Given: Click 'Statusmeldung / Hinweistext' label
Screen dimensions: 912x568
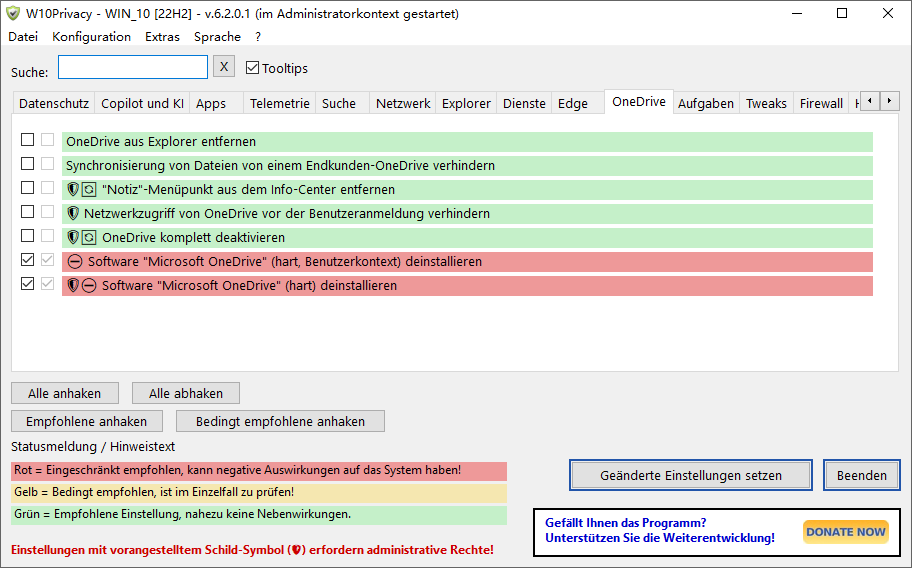Looking at the screenshot, I should (x=93, y=446).
